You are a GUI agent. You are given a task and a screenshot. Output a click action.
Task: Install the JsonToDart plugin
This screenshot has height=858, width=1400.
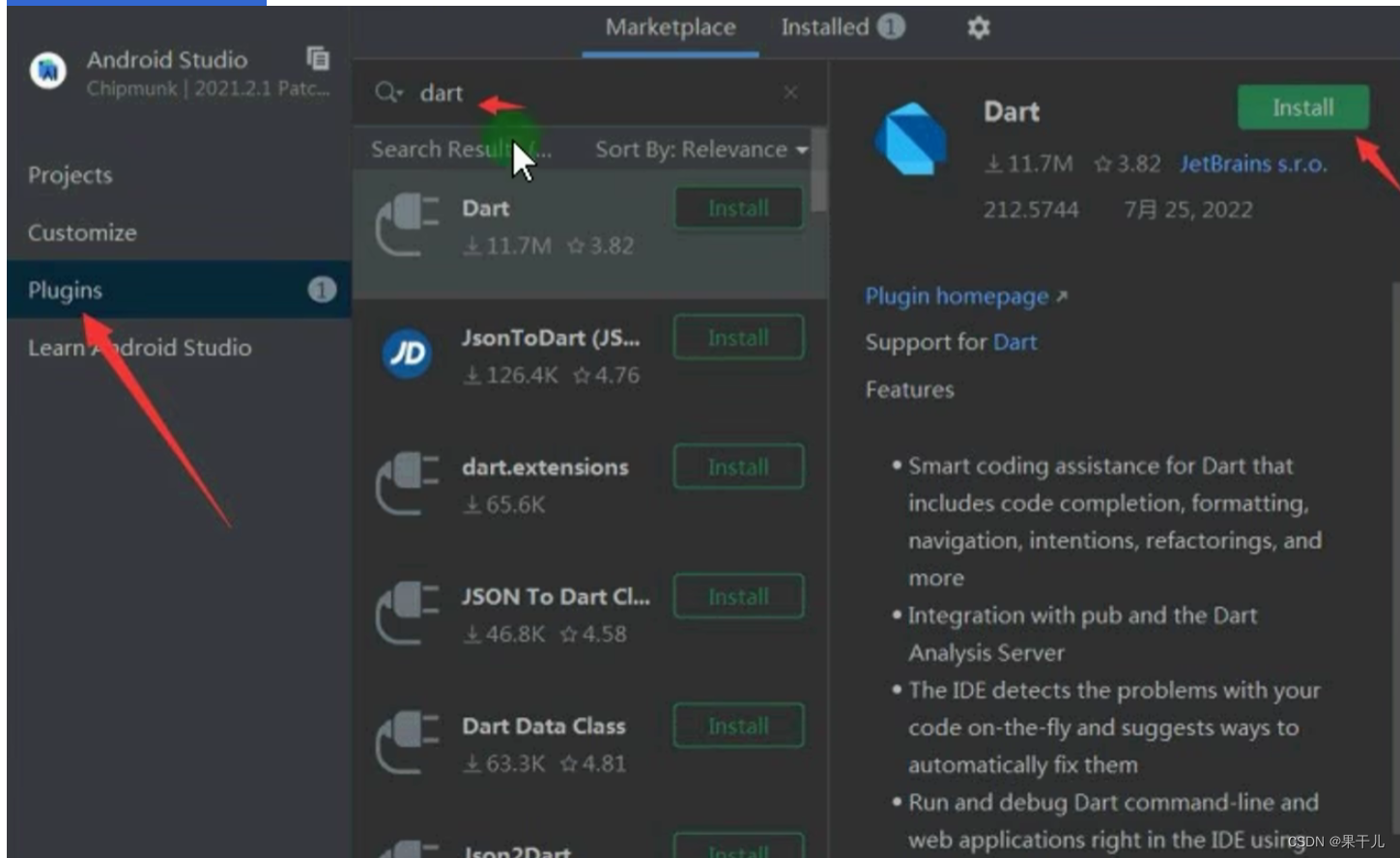click(x=739, y=337)
